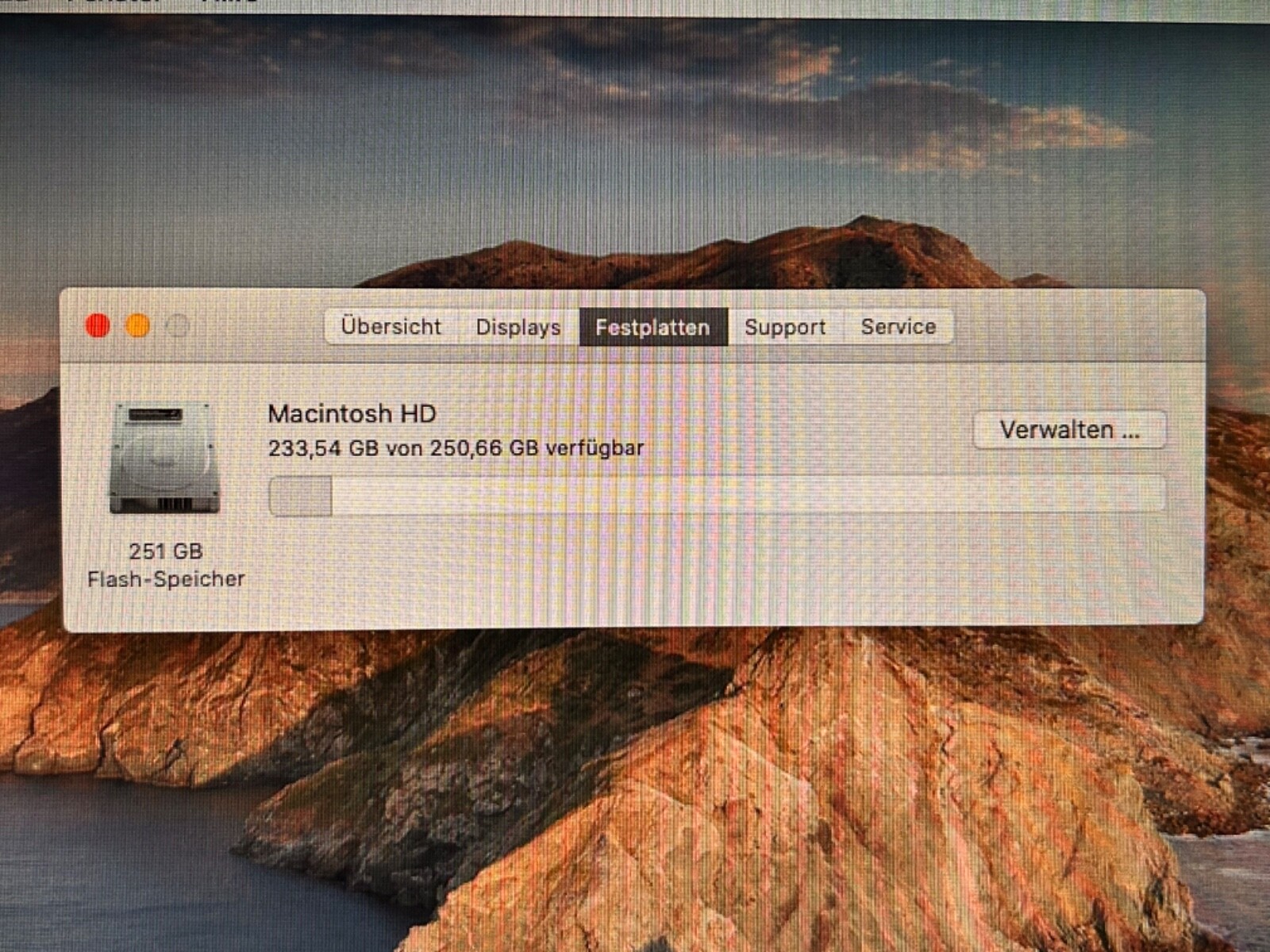Close the window with red button
The height and width of the screenshot is (952, 1270).
[98, 325]
